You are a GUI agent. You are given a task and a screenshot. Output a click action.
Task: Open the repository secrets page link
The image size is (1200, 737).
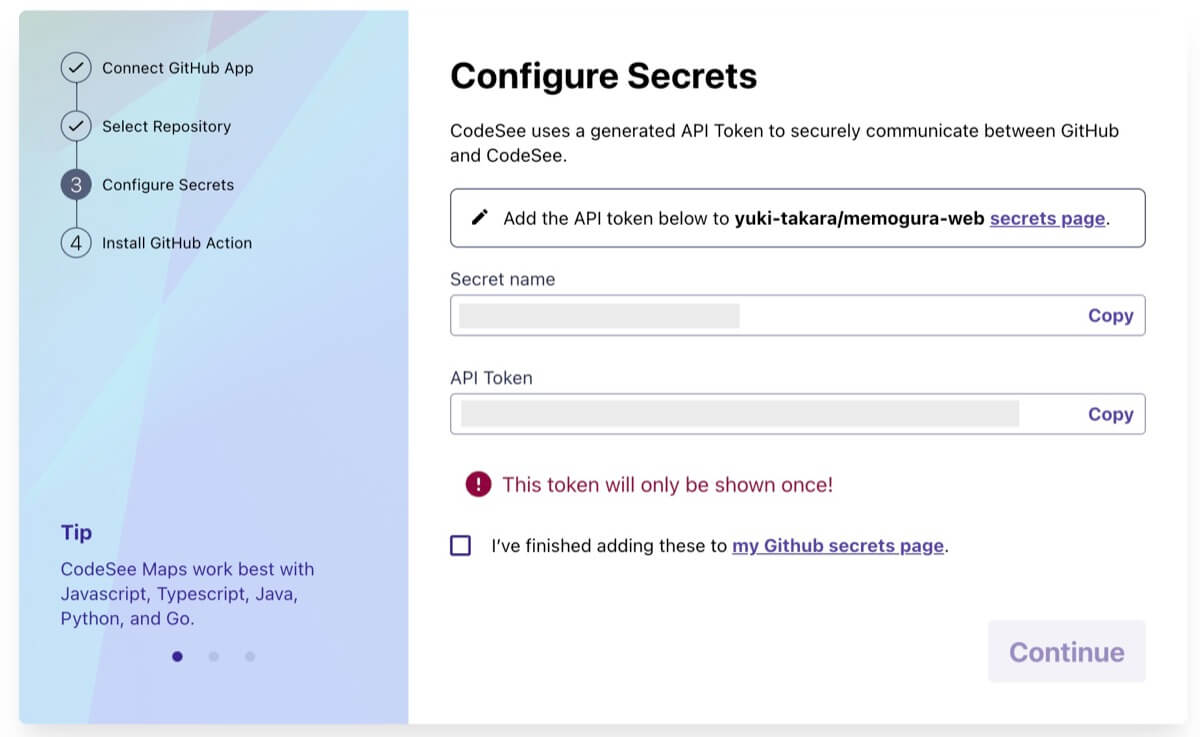(1047, 218)
